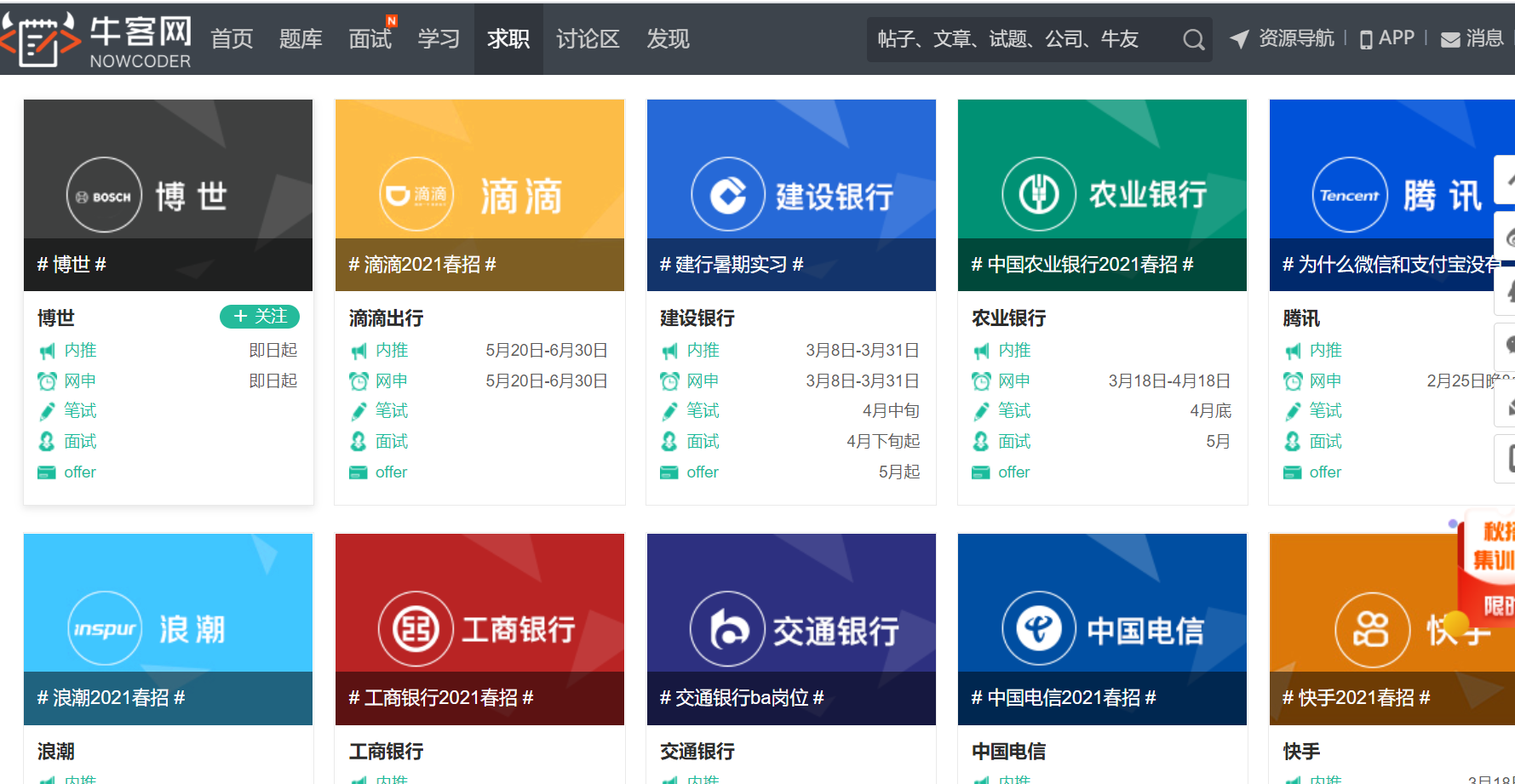Open topic # 滴滴2021春招 #
Image resolution: width=1515 pixels, height=784 pixels.
pyautogui.click(x=422, y=265)
